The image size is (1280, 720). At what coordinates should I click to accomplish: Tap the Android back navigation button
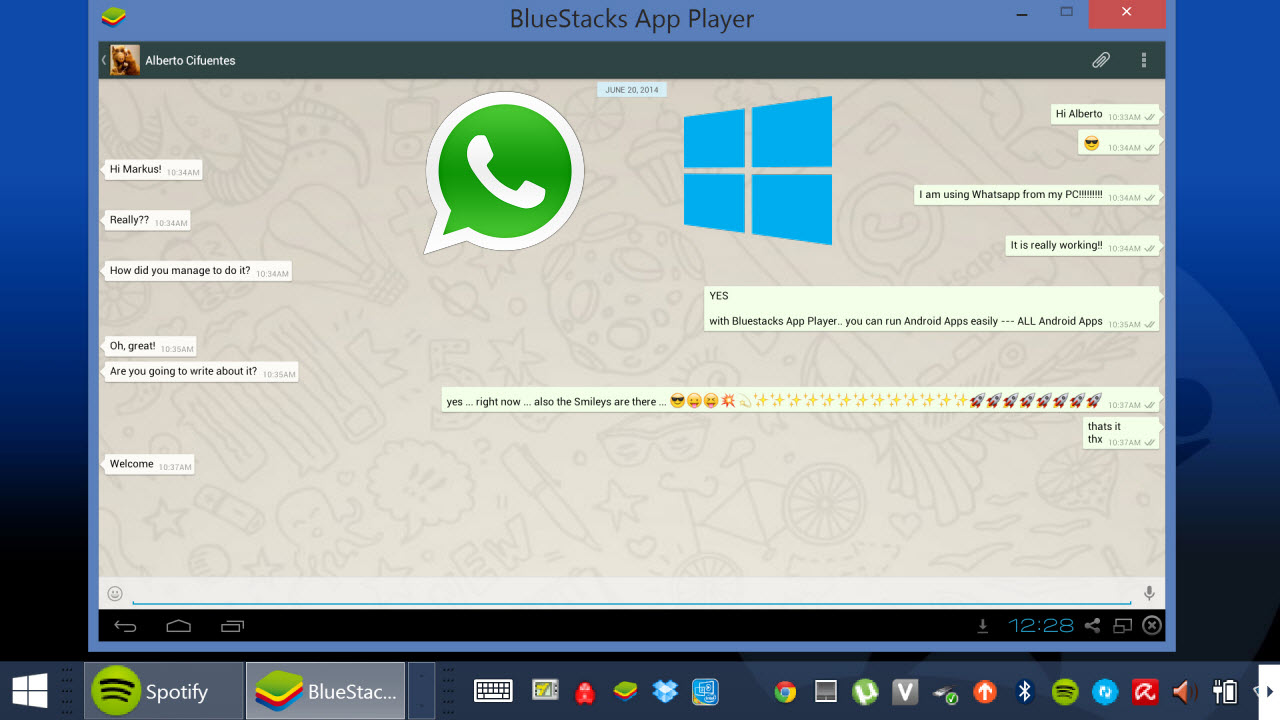[x=125, y=626]
